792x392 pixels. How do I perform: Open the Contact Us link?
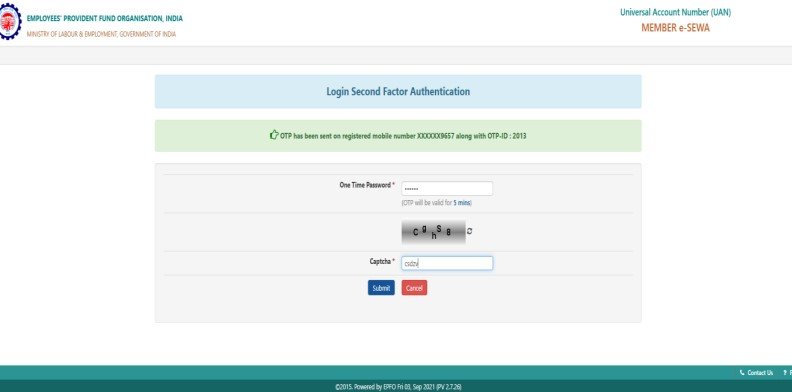point(760,373)
